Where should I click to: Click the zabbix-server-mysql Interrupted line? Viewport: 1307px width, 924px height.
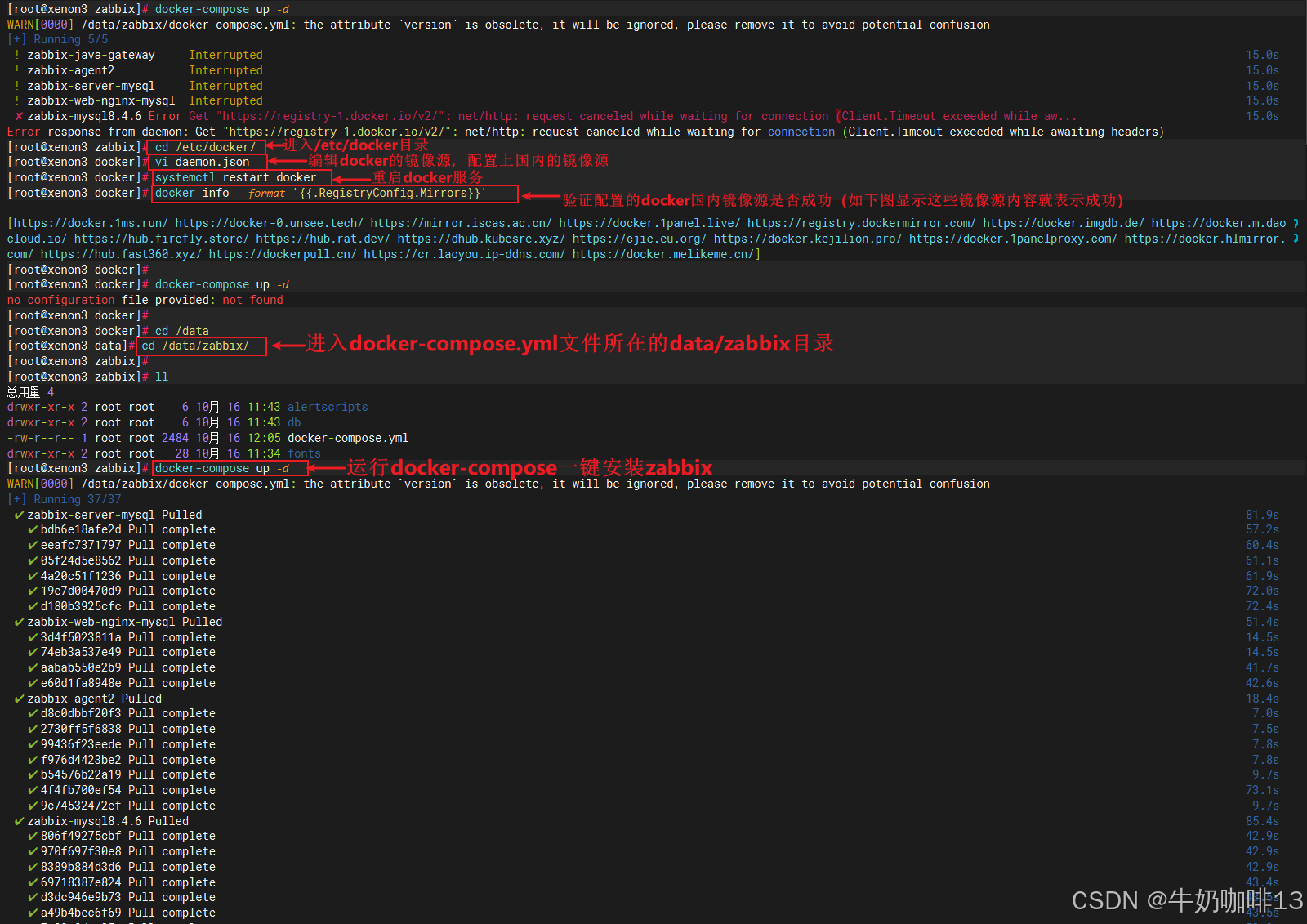tap(139, 86)
